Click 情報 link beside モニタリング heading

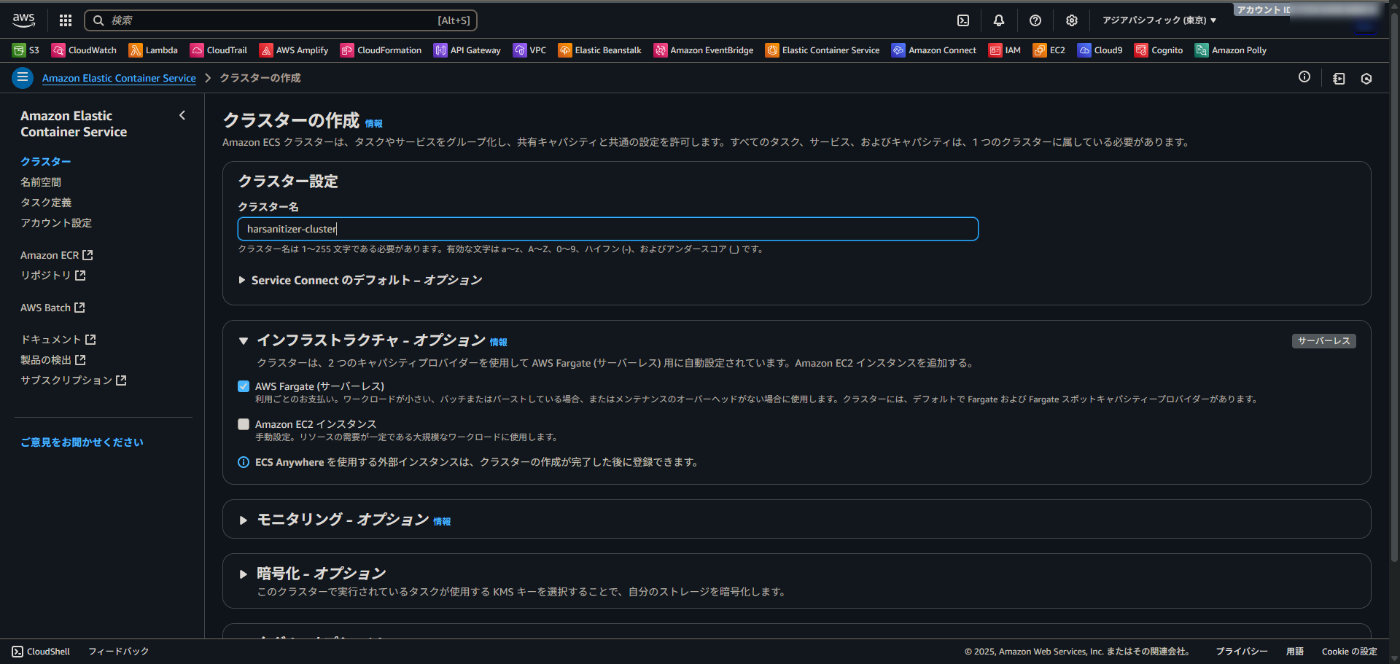(x=441, y=521)
